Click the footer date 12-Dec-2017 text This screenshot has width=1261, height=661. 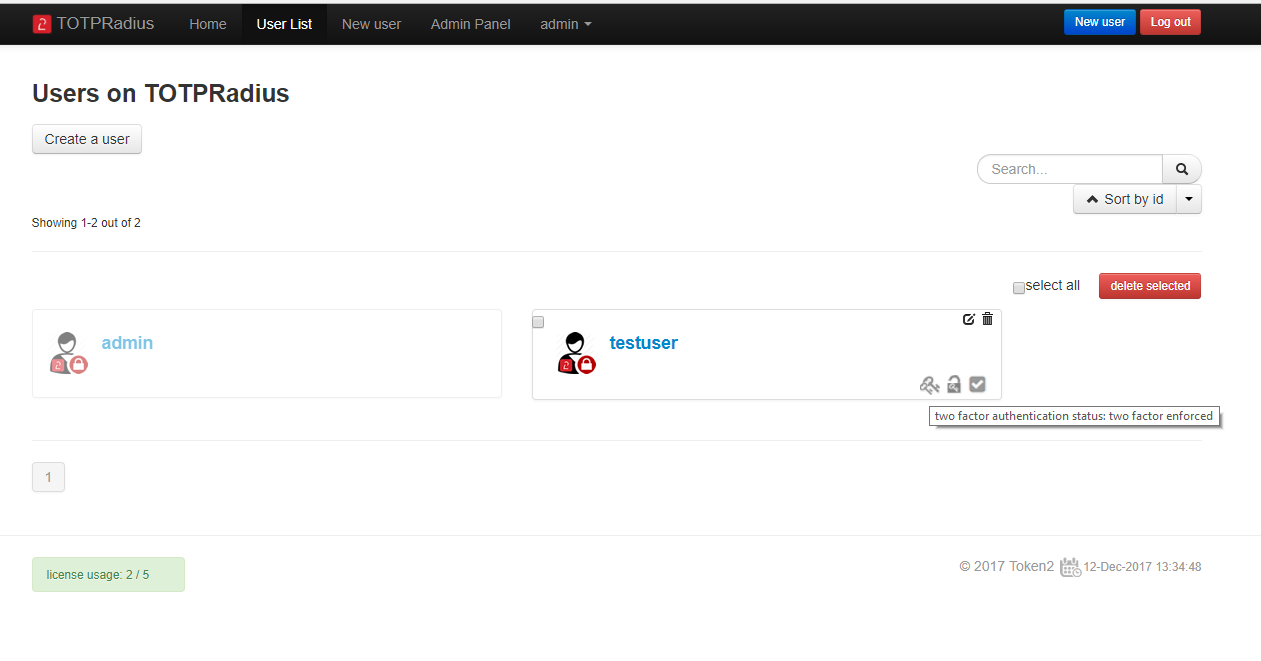coord(1142,567)
